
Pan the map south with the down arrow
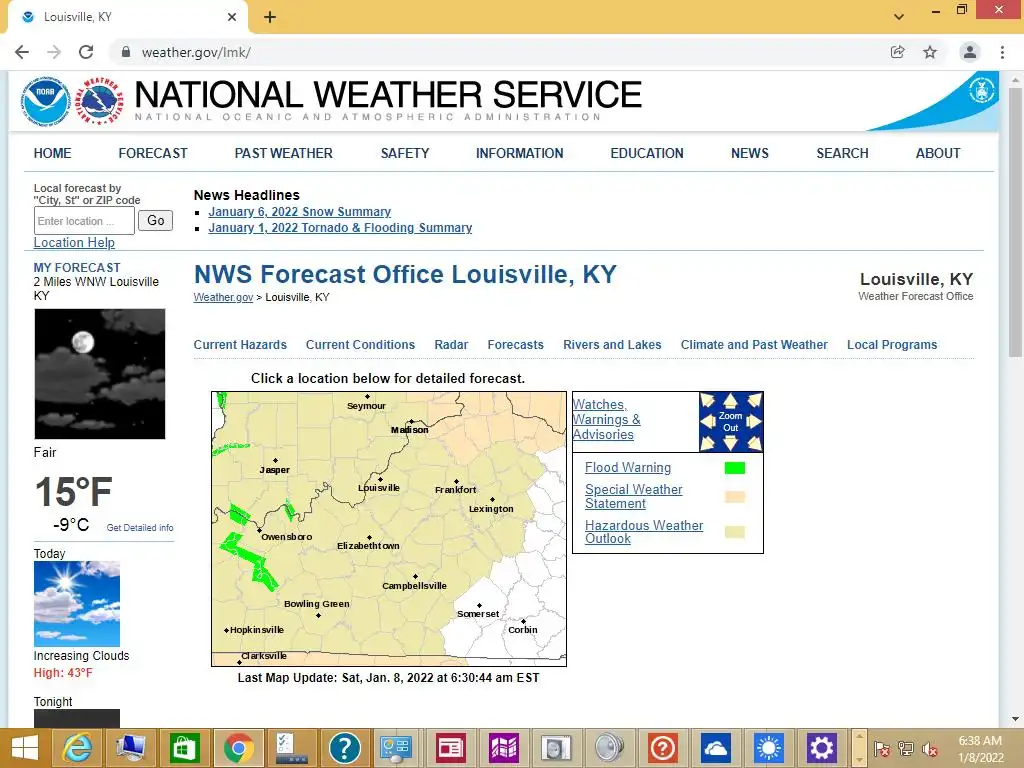730,443
